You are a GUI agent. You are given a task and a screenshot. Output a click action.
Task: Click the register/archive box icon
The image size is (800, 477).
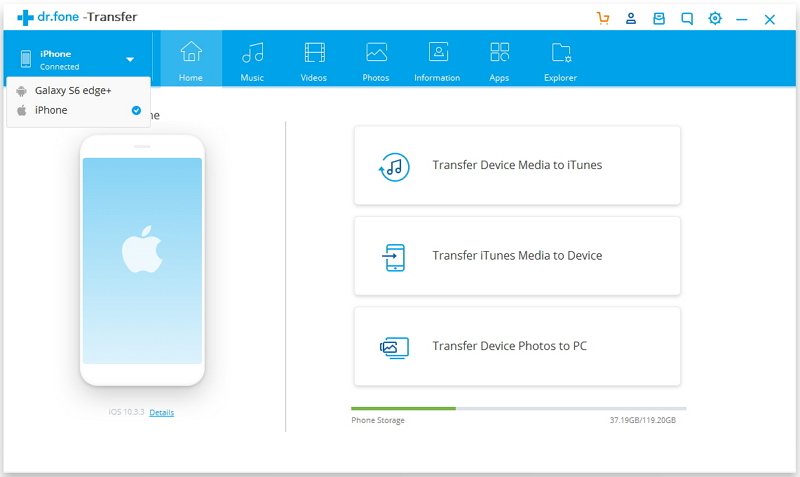click(x=659, y=19)
